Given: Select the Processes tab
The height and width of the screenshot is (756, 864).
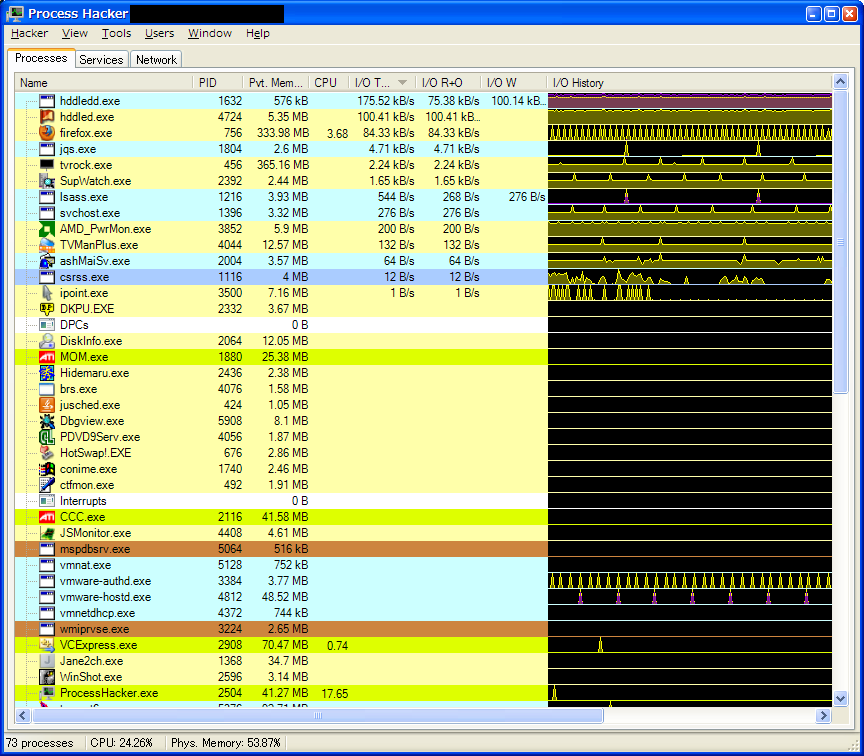Looking at the screenshot, I should pos(41,58).
